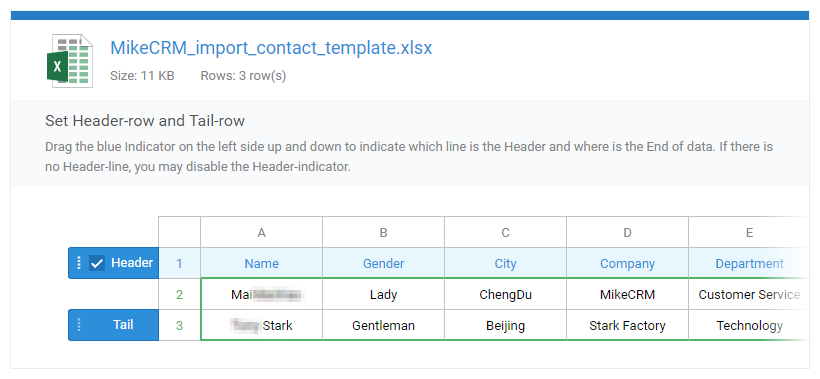Click the Header indicator drag handle dots

click(x=79, y=263)
